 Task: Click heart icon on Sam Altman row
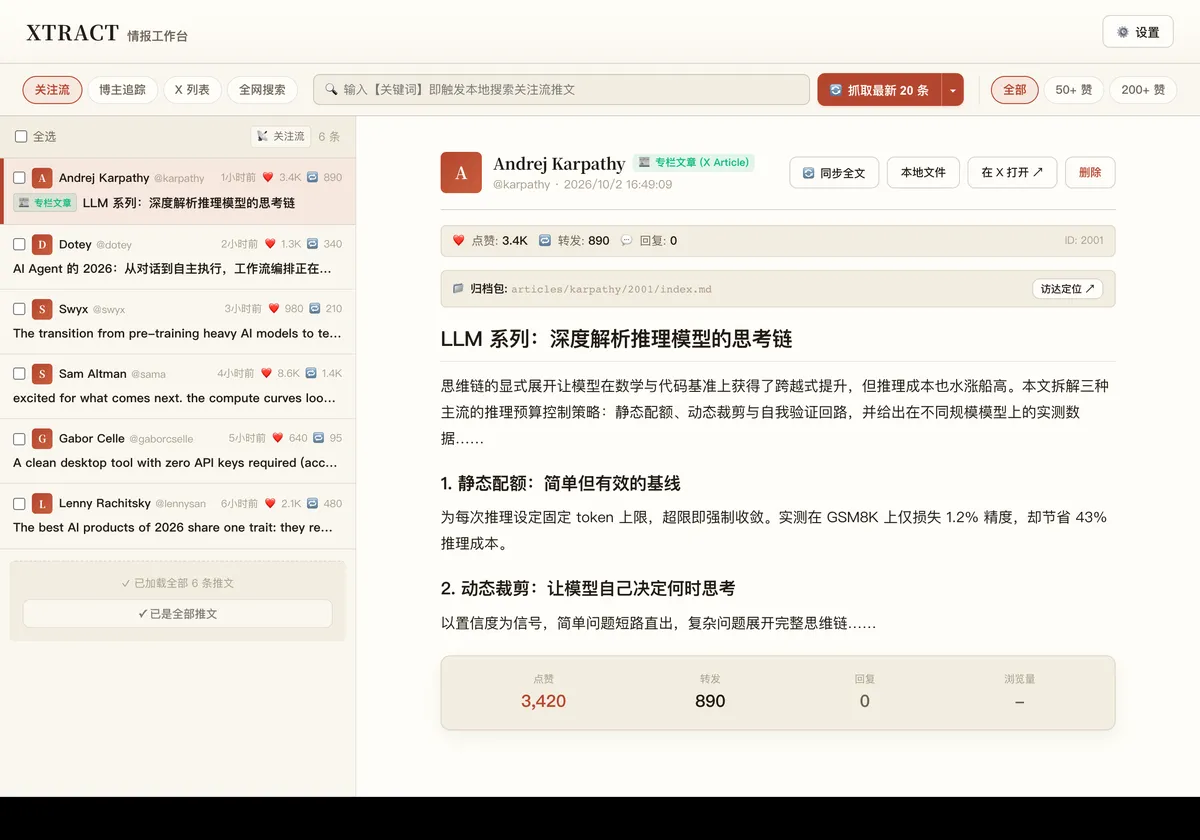[x=266, y=374]
